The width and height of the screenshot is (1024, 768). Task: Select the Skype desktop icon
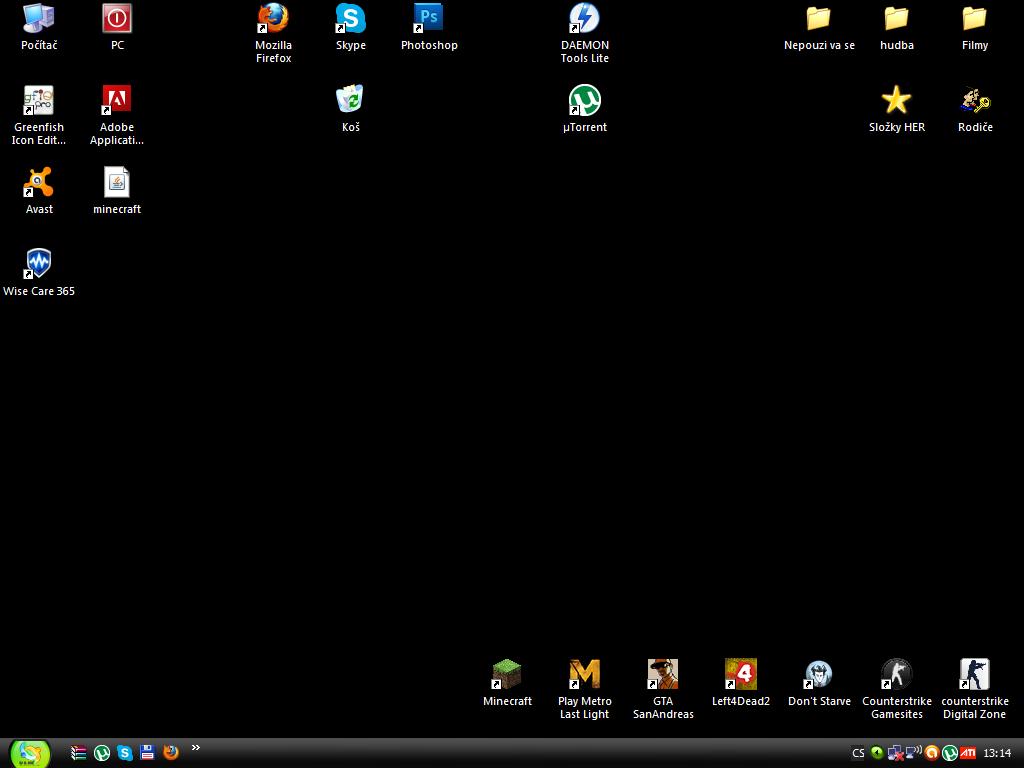(x=351, y=19)
